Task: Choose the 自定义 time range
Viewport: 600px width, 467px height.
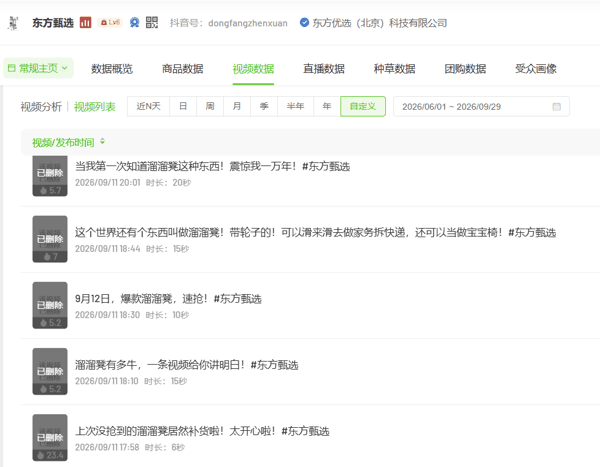Action: (x=363, y=106)
